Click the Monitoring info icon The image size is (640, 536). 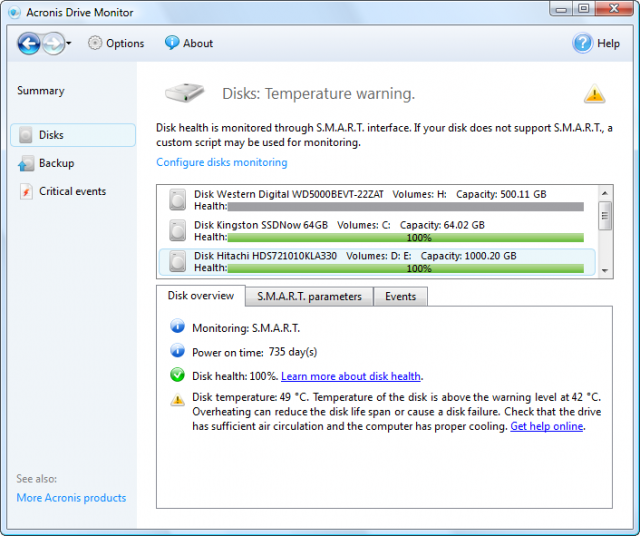point(178,326)
